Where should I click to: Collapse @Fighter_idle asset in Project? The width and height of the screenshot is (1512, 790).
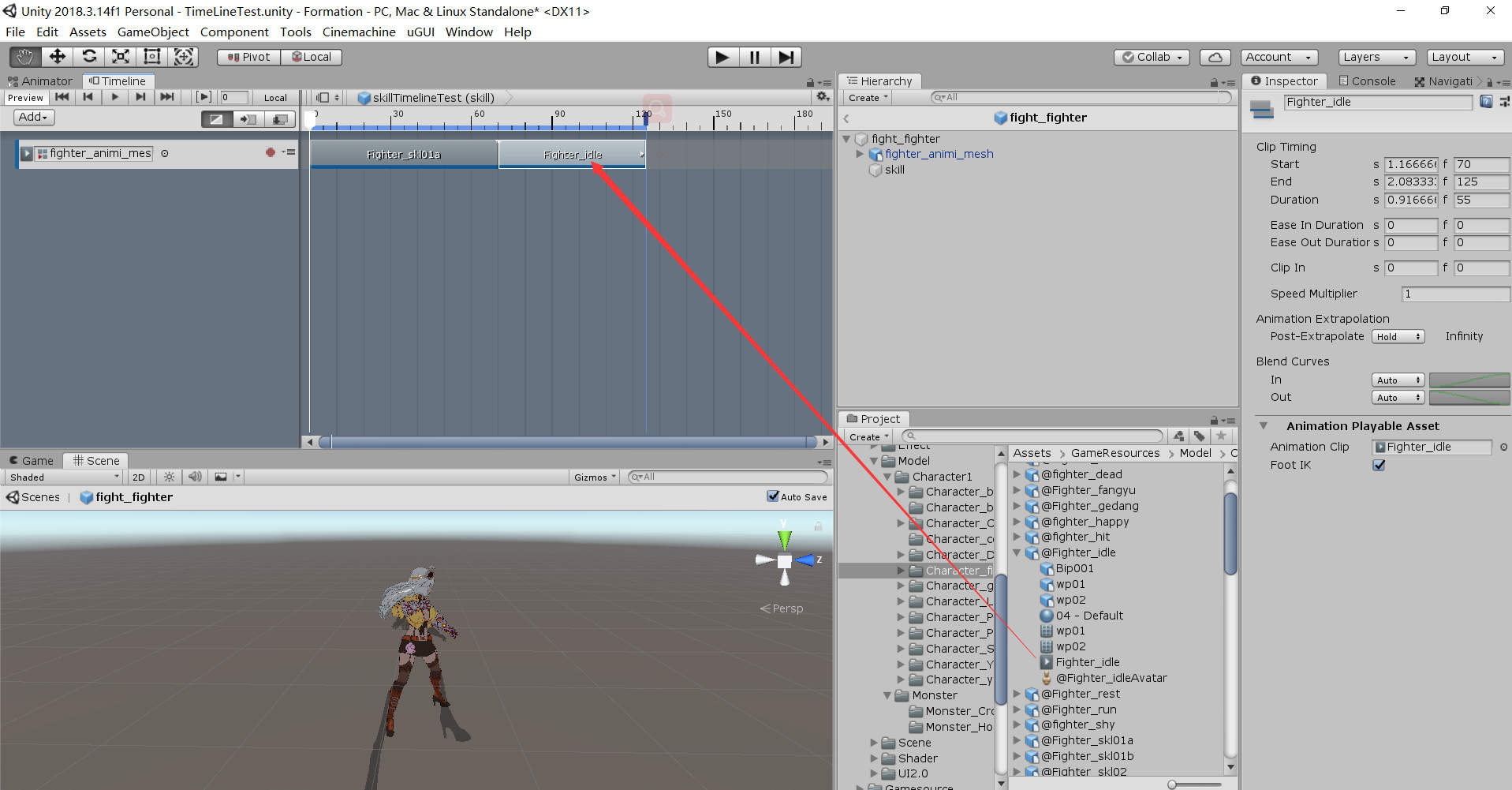click(x=1017, y=552)
